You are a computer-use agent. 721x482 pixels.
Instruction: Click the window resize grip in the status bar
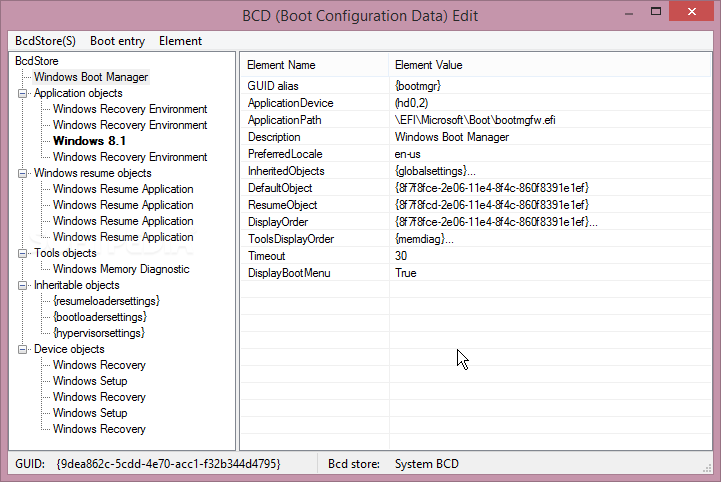(x=707, y=468)
